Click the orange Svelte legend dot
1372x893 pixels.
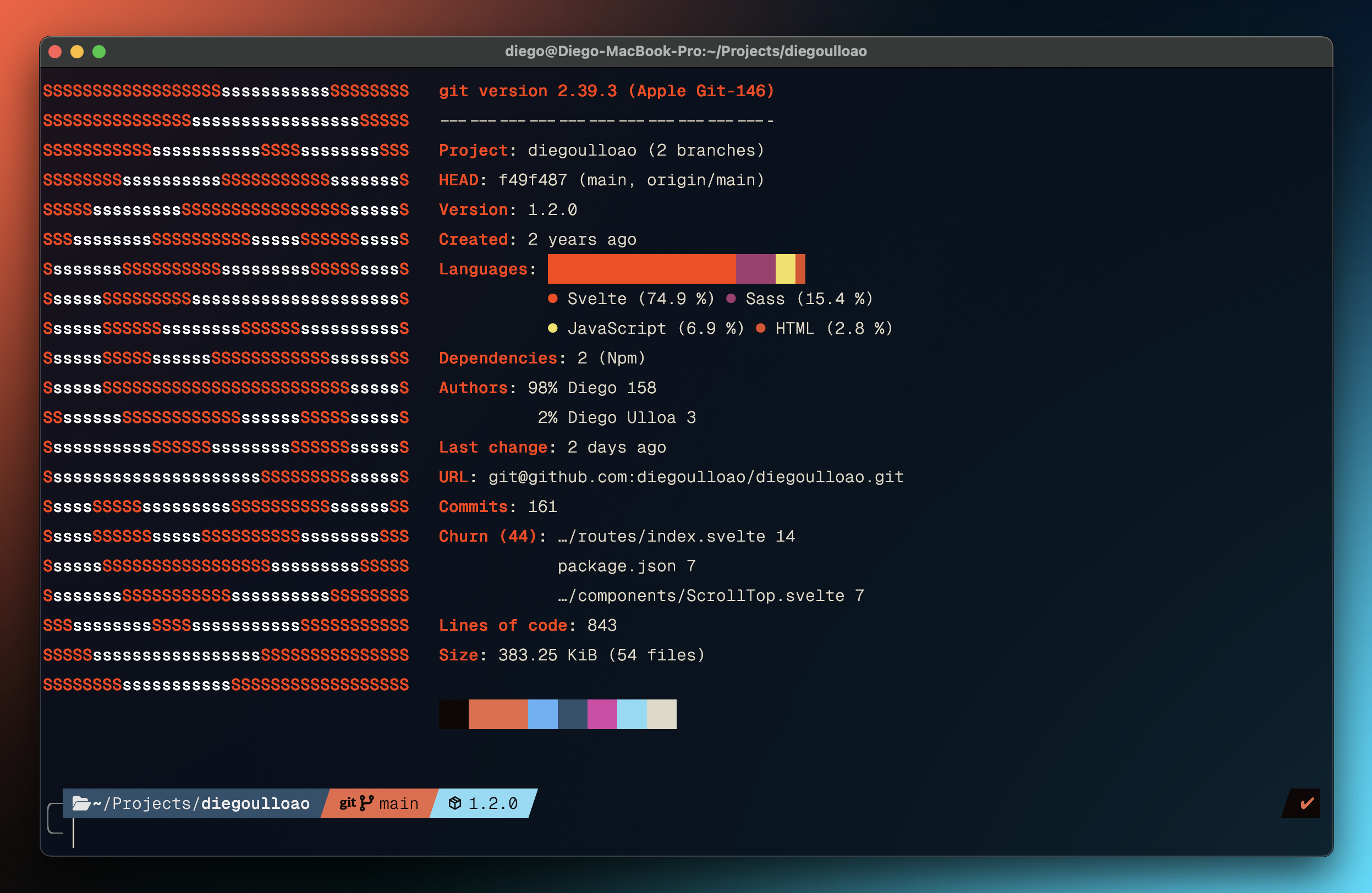tap(552, 299)
